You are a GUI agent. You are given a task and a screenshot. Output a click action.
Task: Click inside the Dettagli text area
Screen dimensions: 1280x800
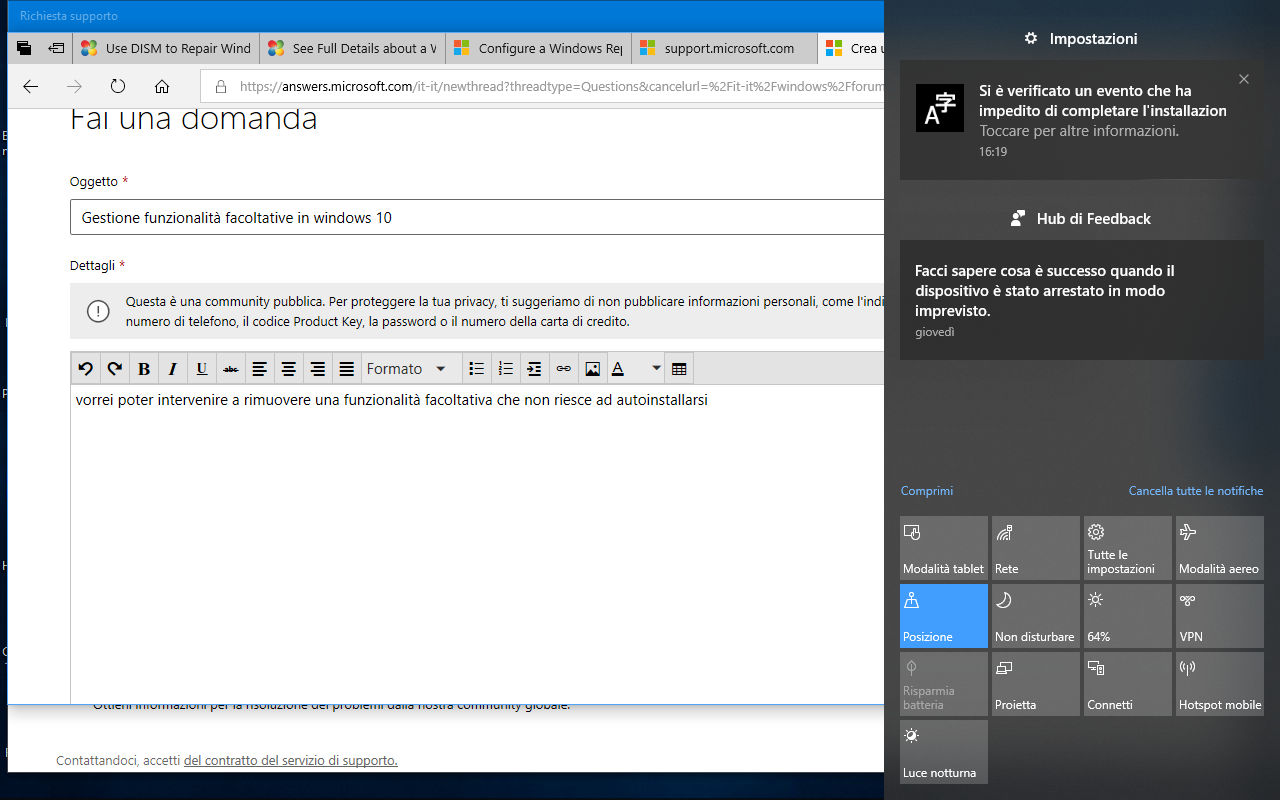[x=477, y=545]
